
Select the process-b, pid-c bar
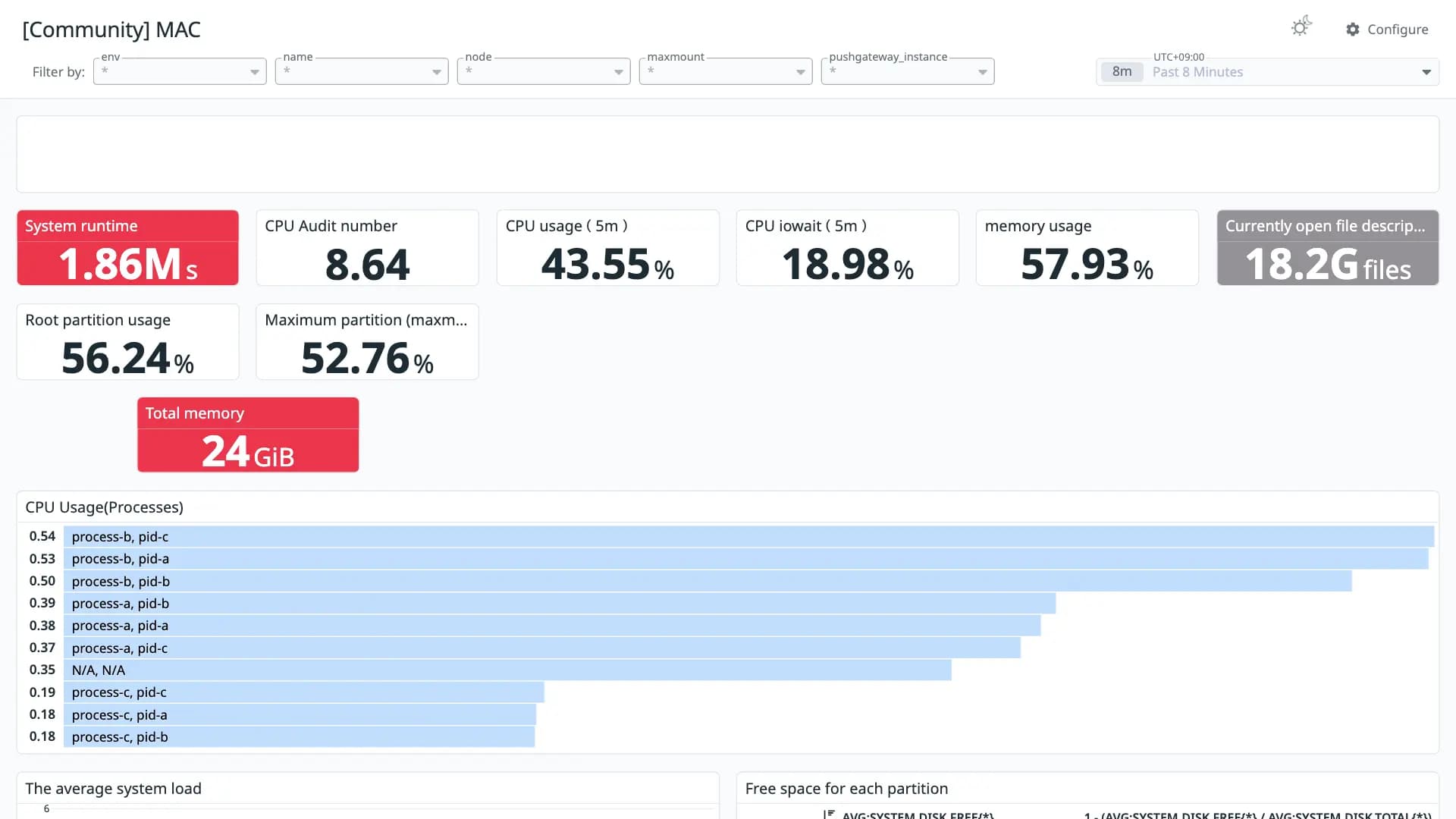(748, 536)
